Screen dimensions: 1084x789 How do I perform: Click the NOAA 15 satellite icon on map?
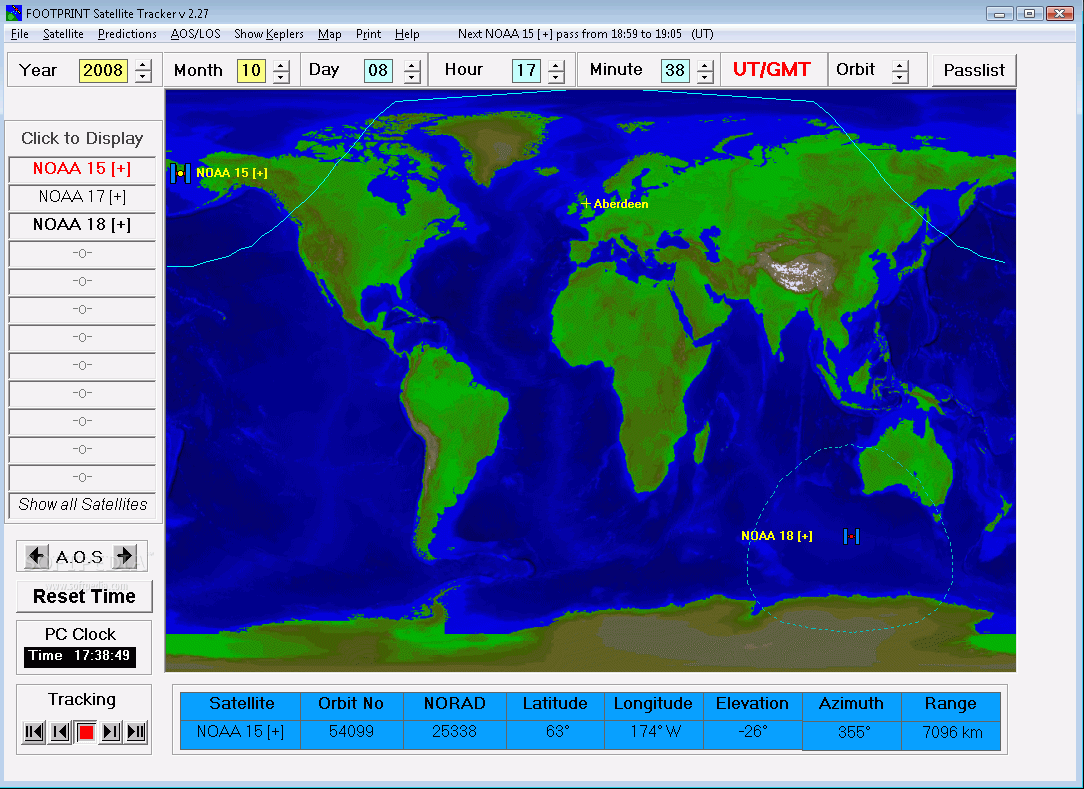point(180,173)
